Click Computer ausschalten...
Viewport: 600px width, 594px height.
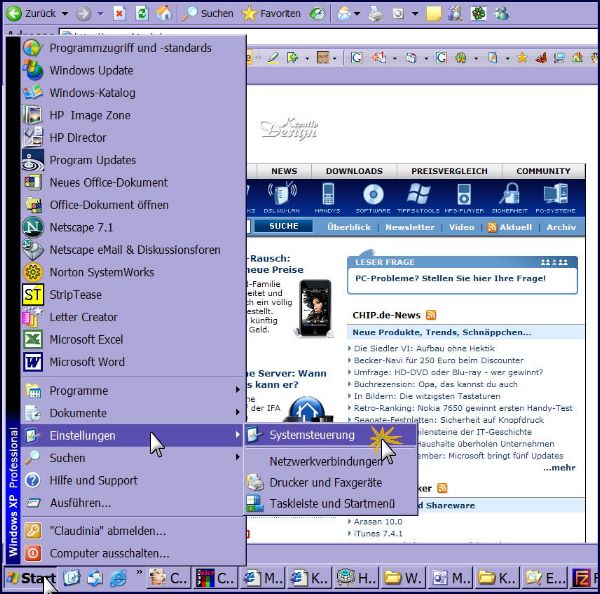(x=134, y=553)
